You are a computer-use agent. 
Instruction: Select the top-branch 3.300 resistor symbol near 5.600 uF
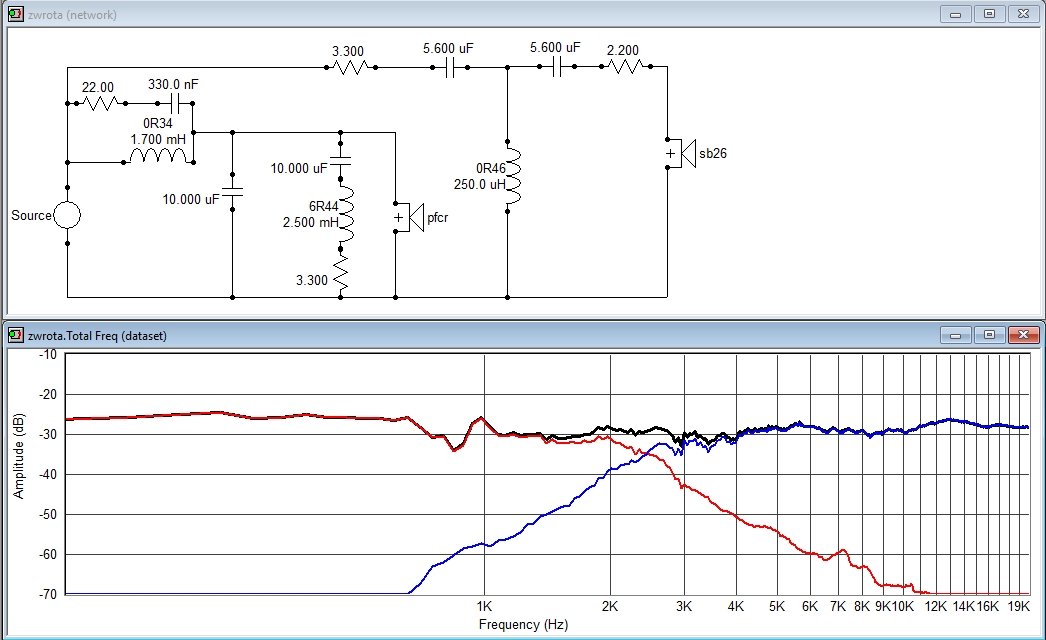tap(351, 67)
